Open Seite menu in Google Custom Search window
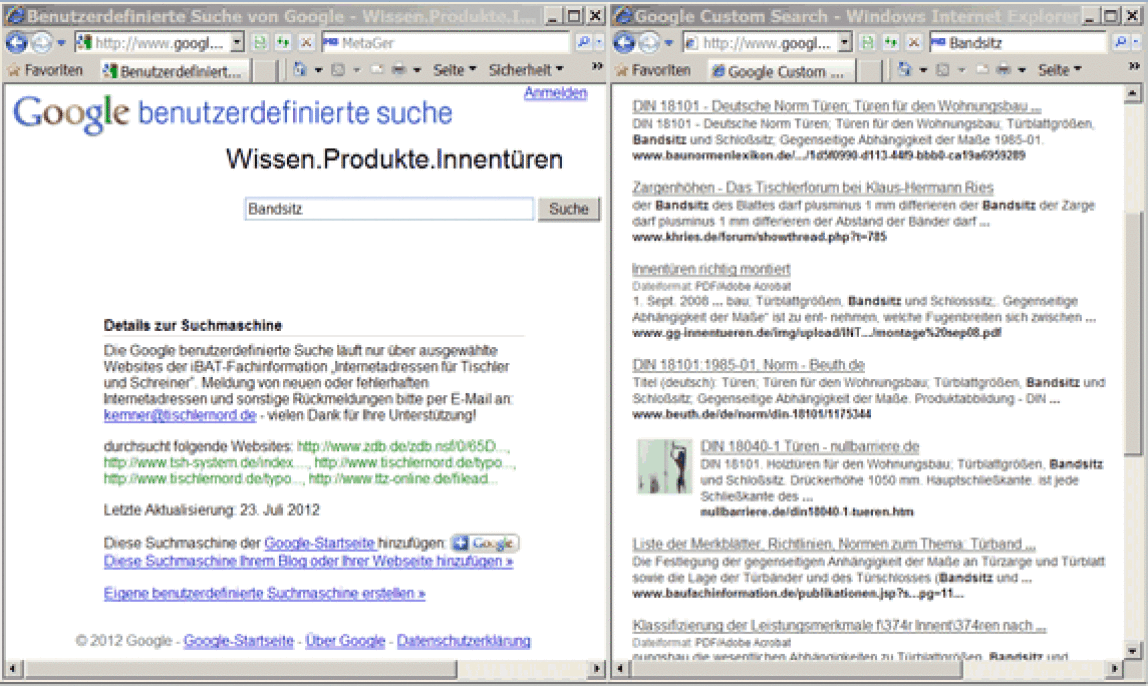The width and height of the screenshot is (1148, 686). tap(1059, 70)
